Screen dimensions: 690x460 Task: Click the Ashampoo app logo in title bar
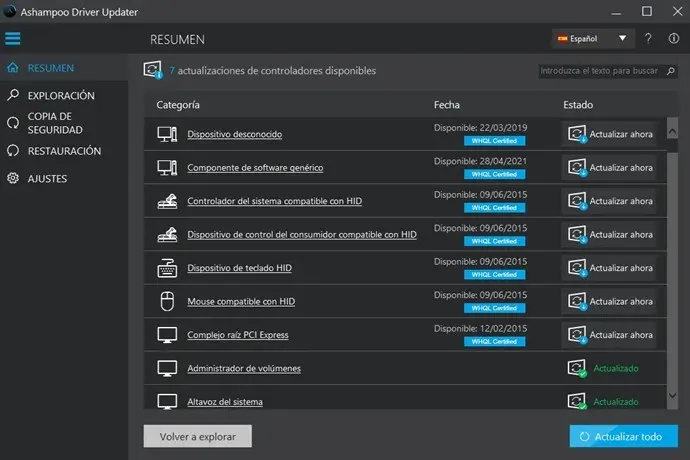coord(10,11)
